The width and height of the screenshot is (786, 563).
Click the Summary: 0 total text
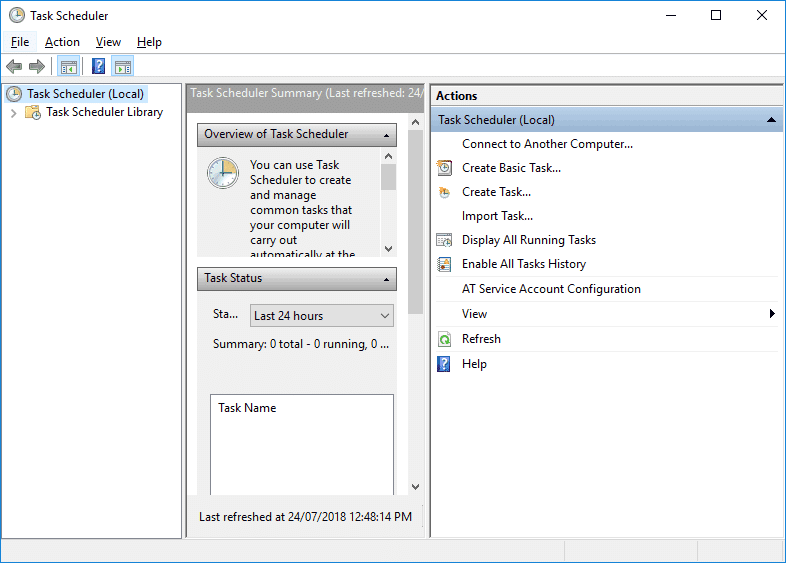(301, 344)
